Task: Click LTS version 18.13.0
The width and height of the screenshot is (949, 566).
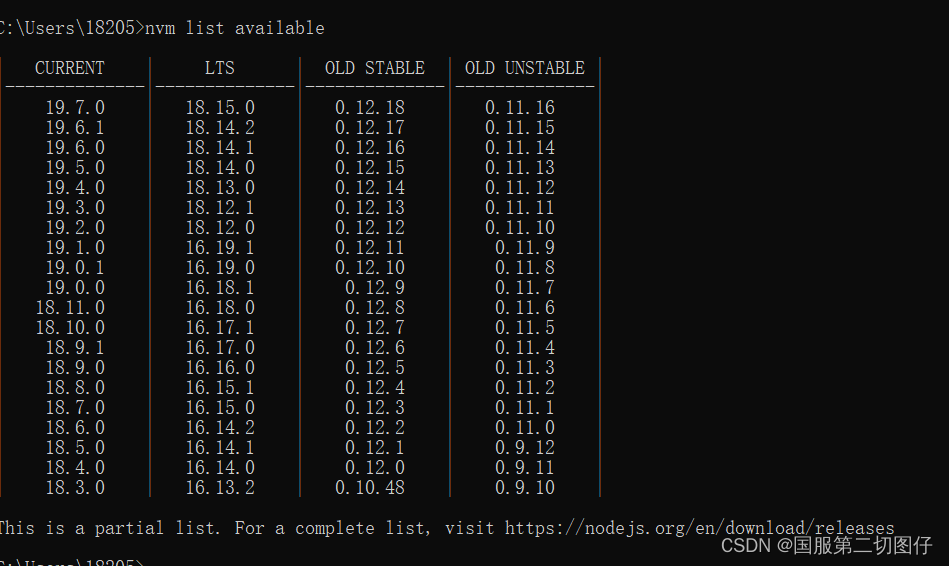Action: [x=220, y=188]
